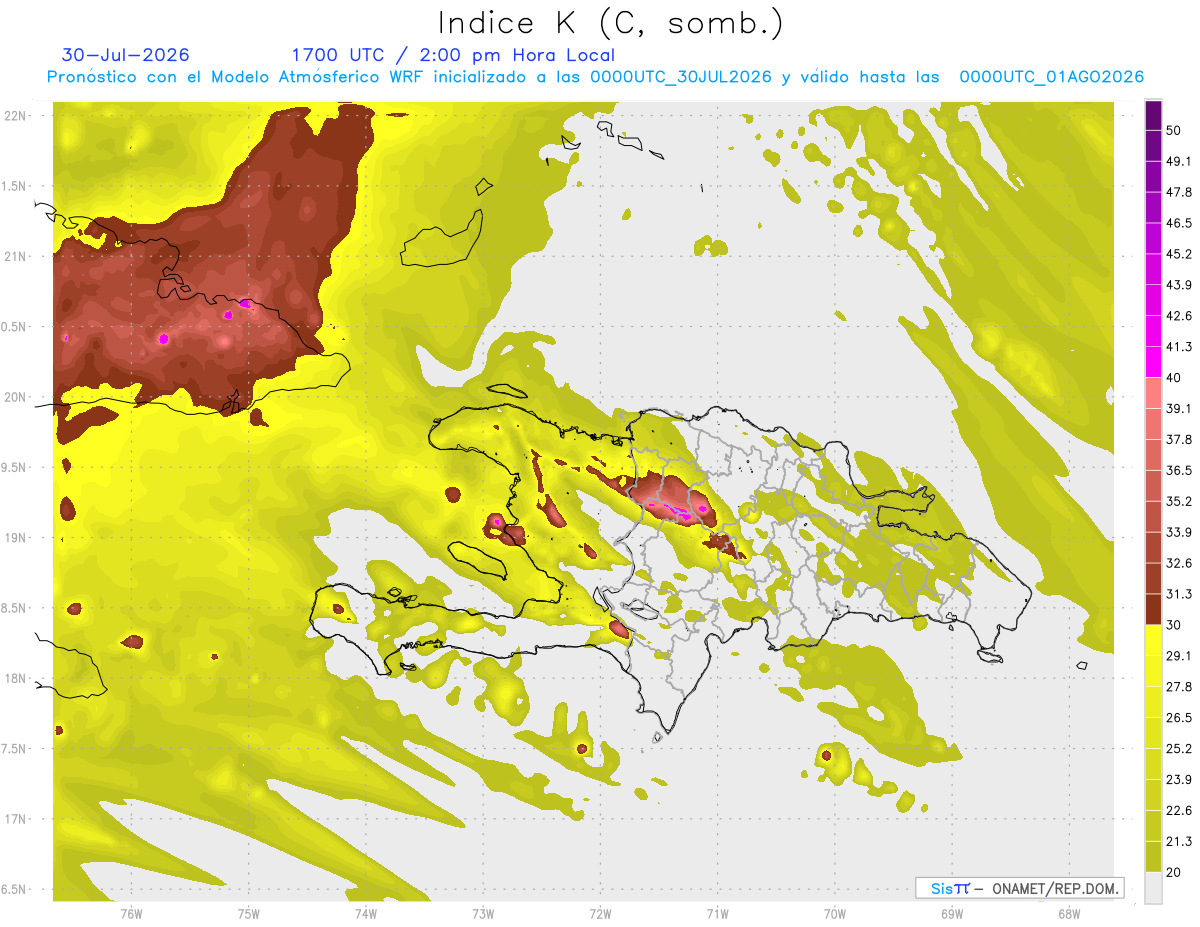
Task: Click the "21N" latitude label
Action: [x=16, y=257]
